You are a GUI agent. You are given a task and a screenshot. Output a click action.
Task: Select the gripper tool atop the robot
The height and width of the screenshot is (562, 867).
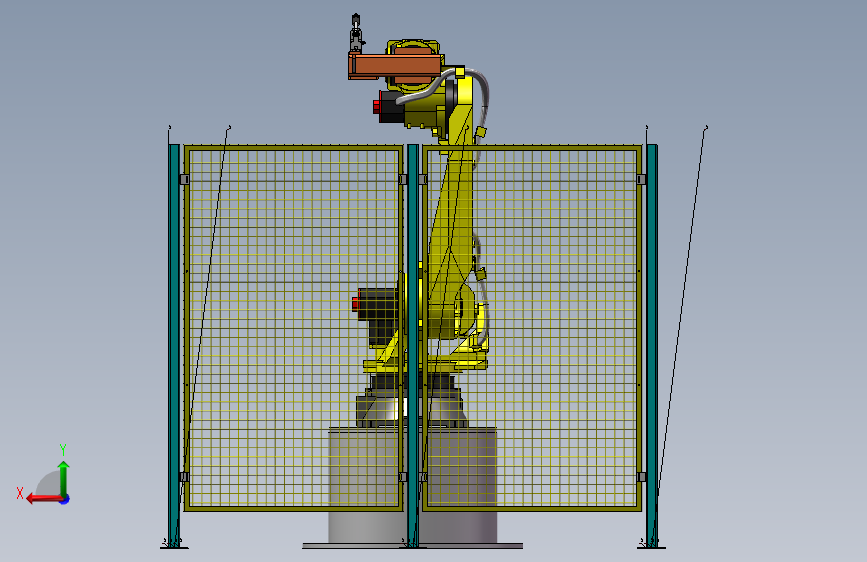click(356, 33)
